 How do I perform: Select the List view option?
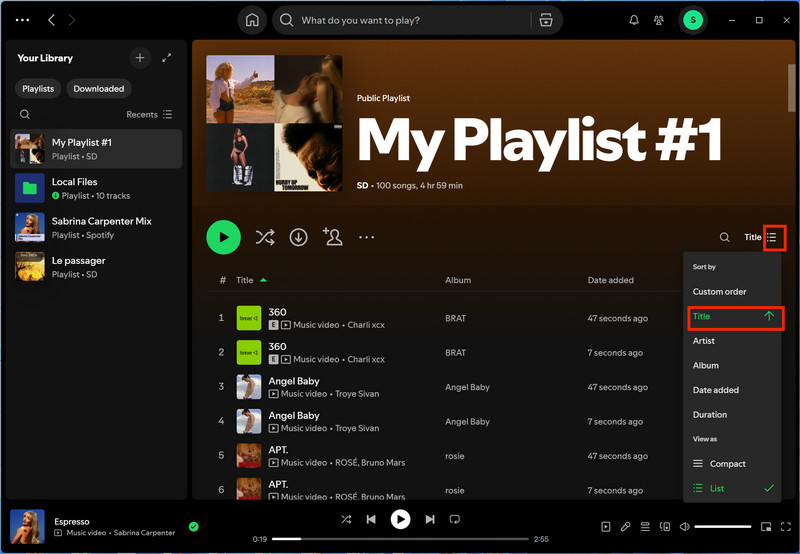[x=733, y=488]
